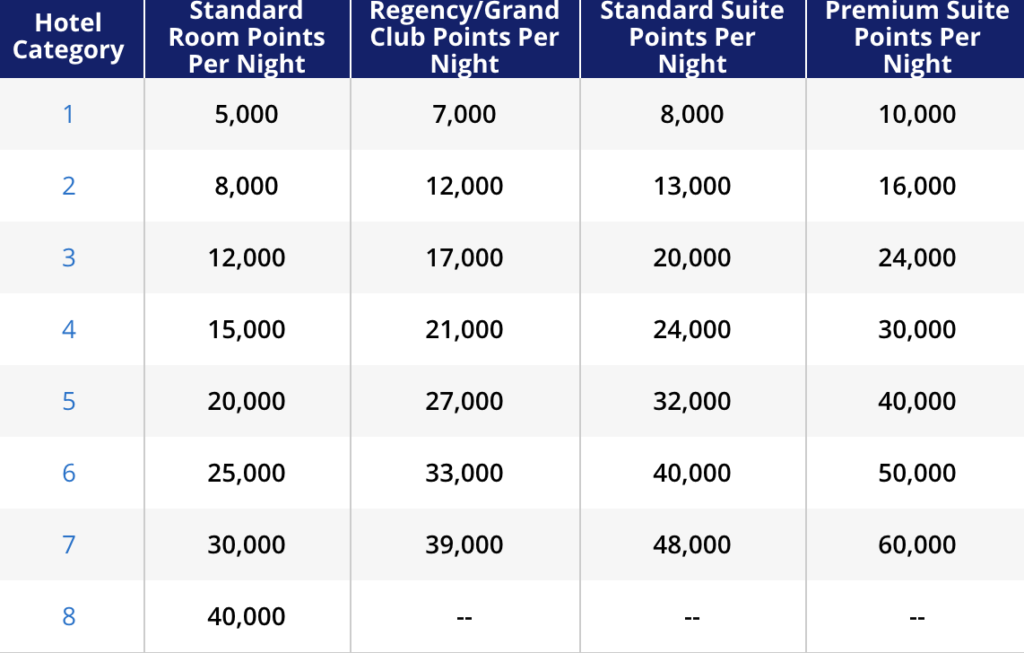Screen dimensions: 1024x653
Task: Open the Hotel Category 7 link
Action: tap(68, 545)
